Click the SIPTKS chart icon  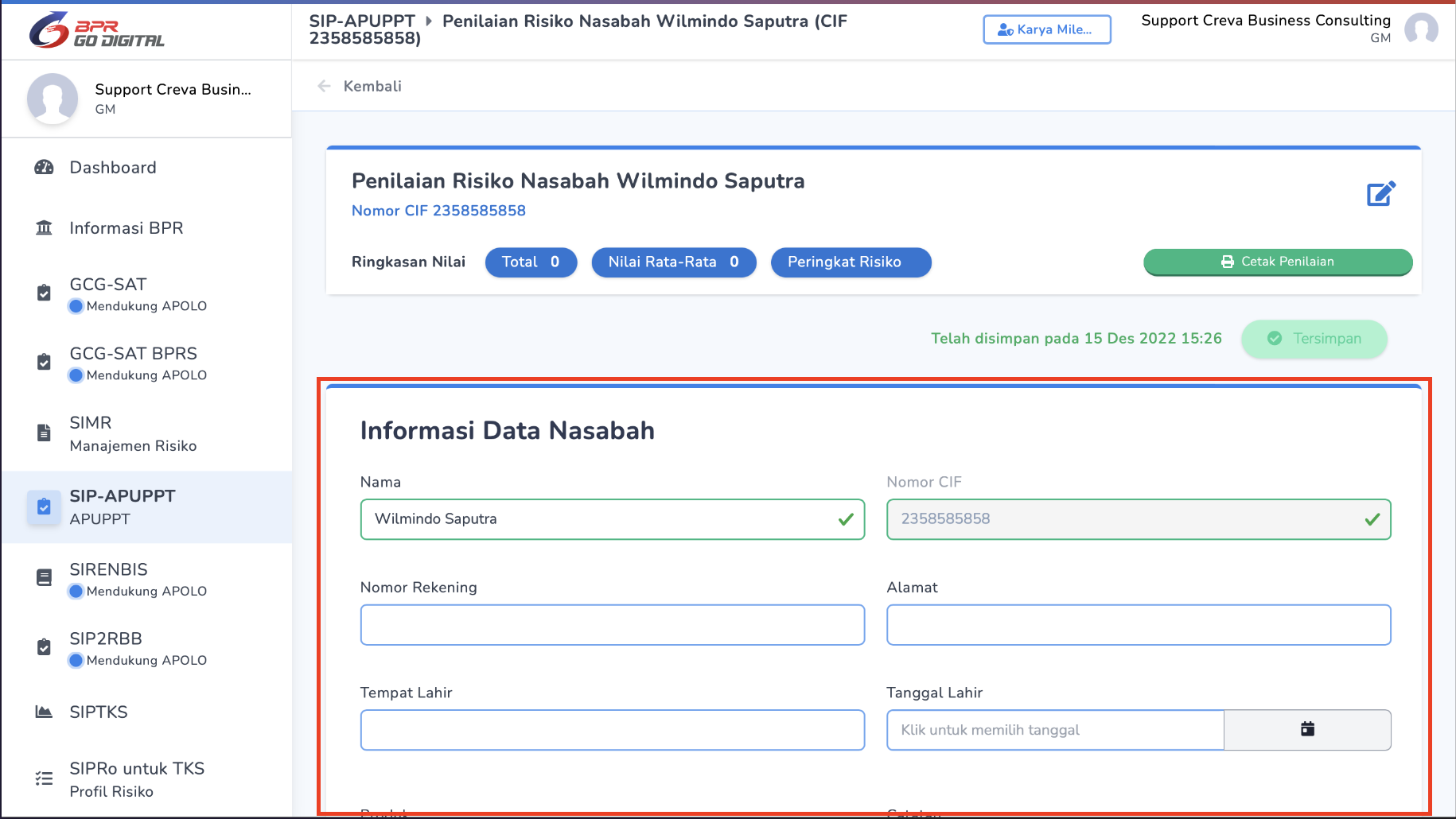coord(44,712)
